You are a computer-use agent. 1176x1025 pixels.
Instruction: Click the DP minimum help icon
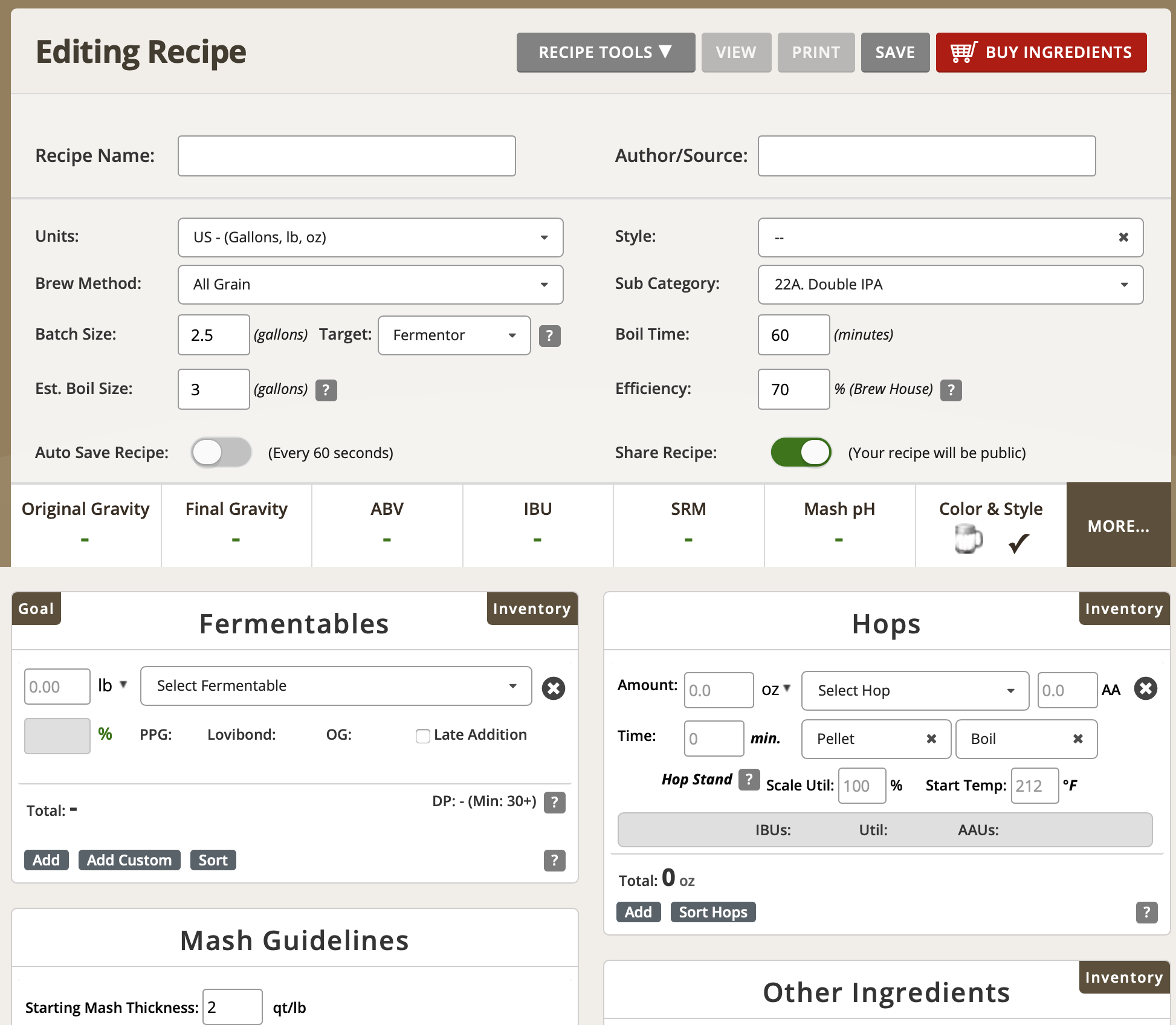point(554,802)
